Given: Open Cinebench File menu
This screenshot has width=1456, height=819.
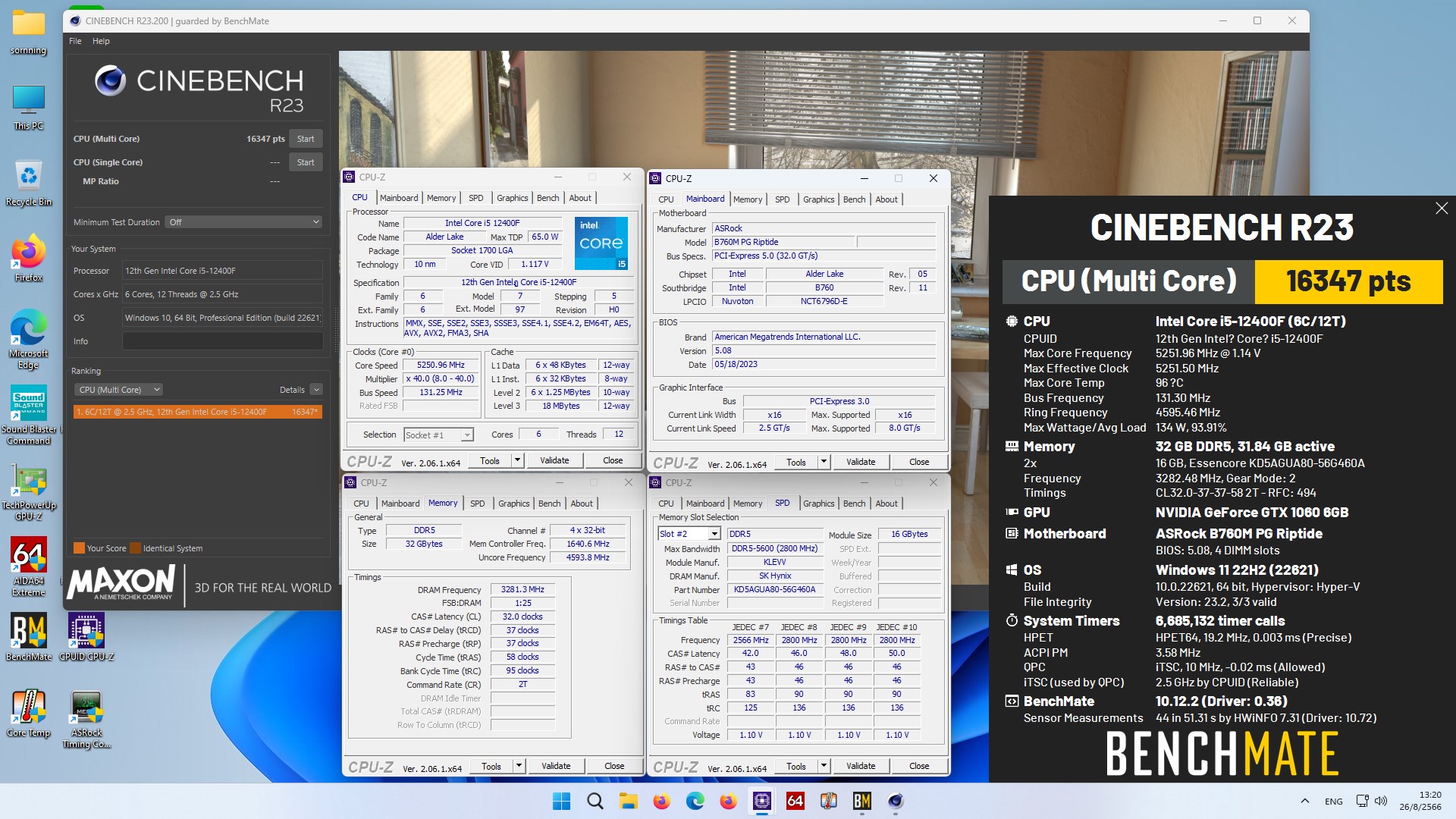Looking at the screenshot, I should click(x=75, y=41).
